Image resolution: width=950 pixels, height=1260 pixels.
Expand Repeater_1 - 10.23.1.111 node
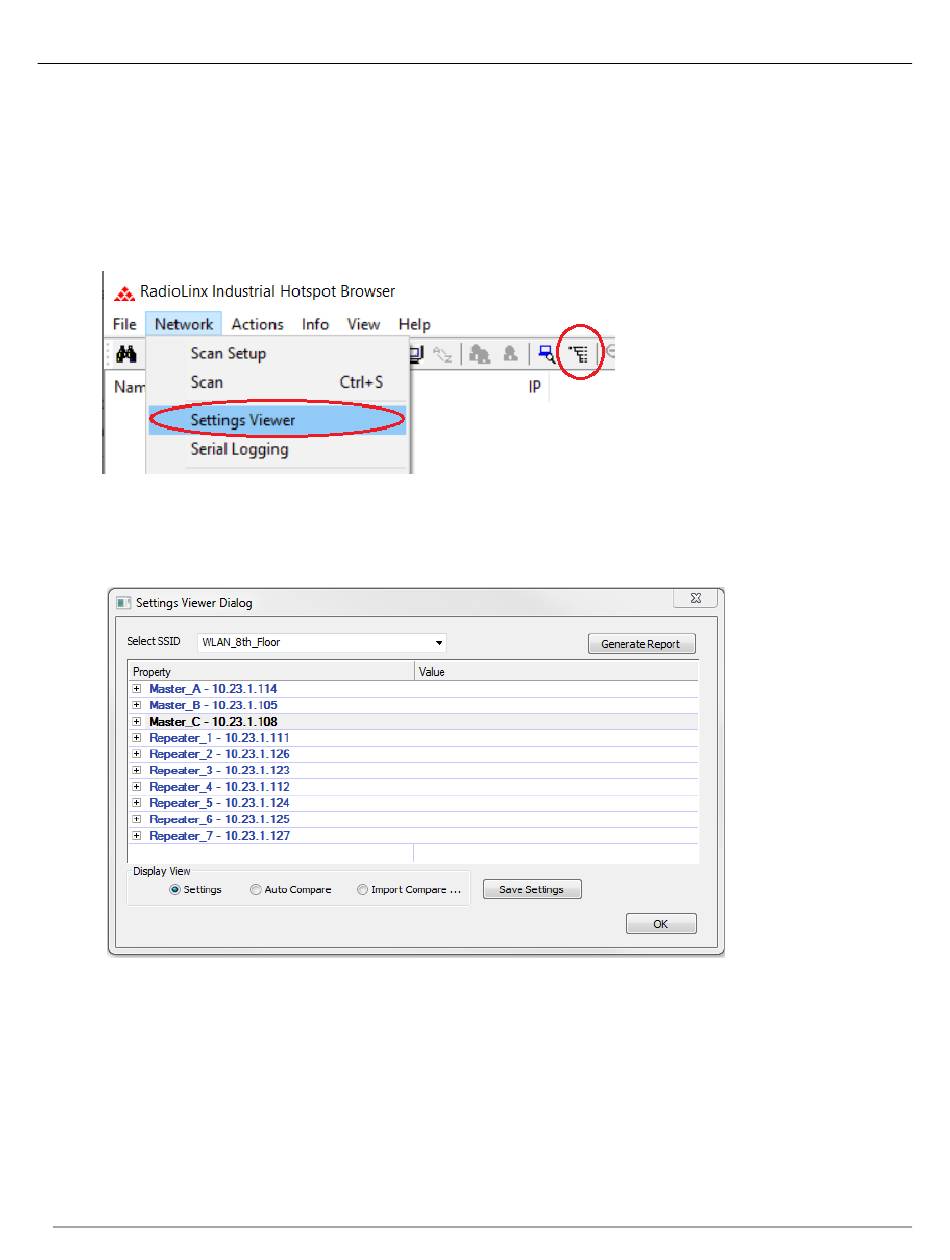click(137, 737)
